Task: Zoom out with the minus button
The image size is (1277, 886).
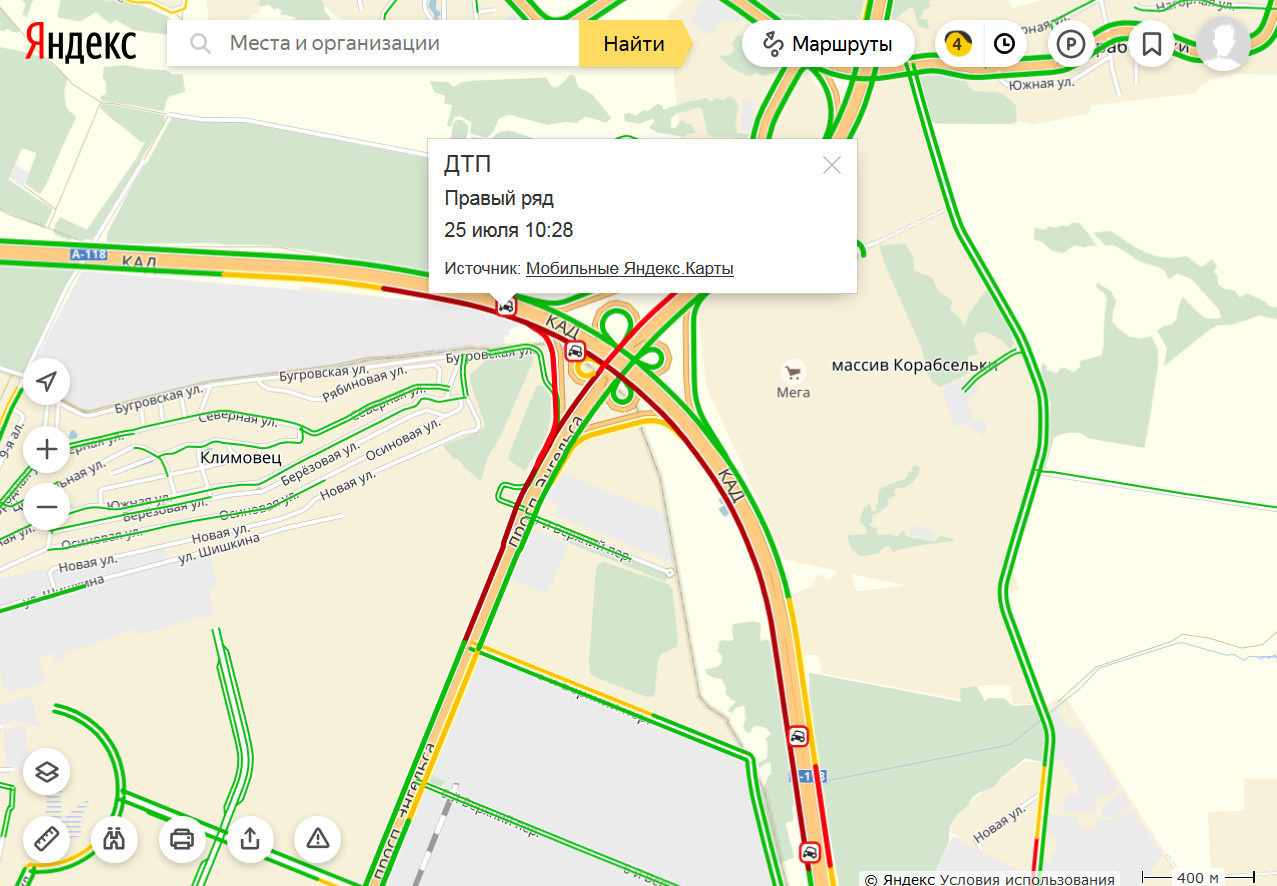Action: pyautogui.click(x=46, y=506)
